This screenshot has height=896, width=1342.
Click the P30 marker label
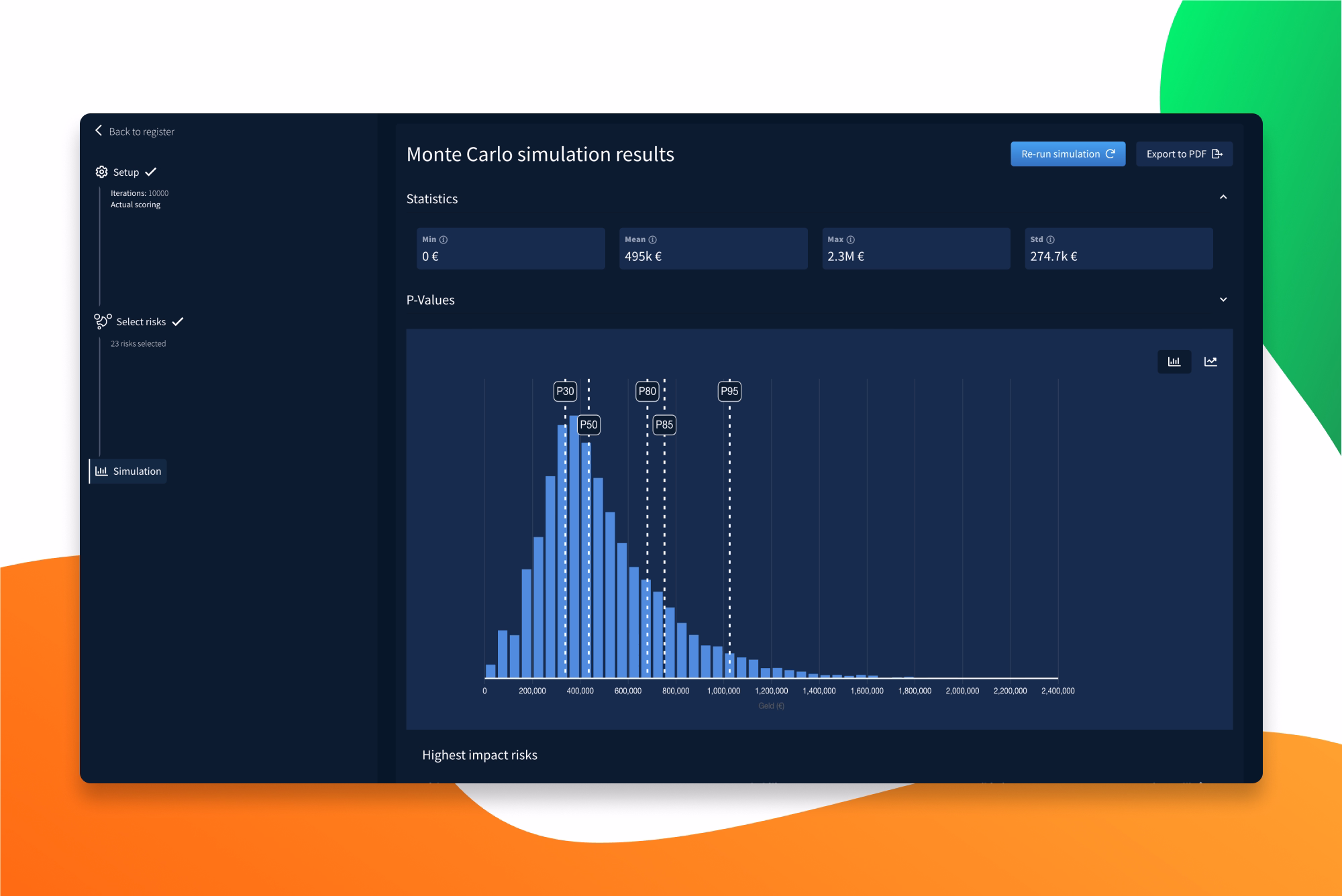565,391
